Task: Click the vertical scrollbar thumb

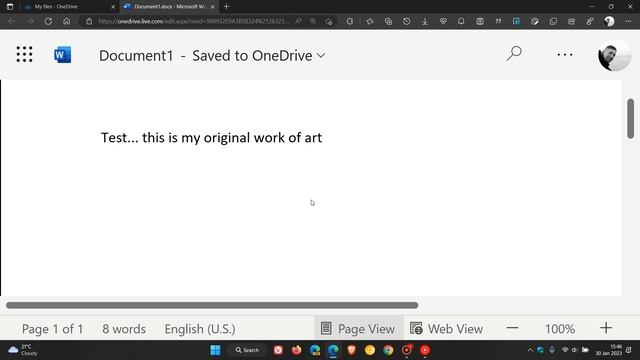Action: pos(631,119)
